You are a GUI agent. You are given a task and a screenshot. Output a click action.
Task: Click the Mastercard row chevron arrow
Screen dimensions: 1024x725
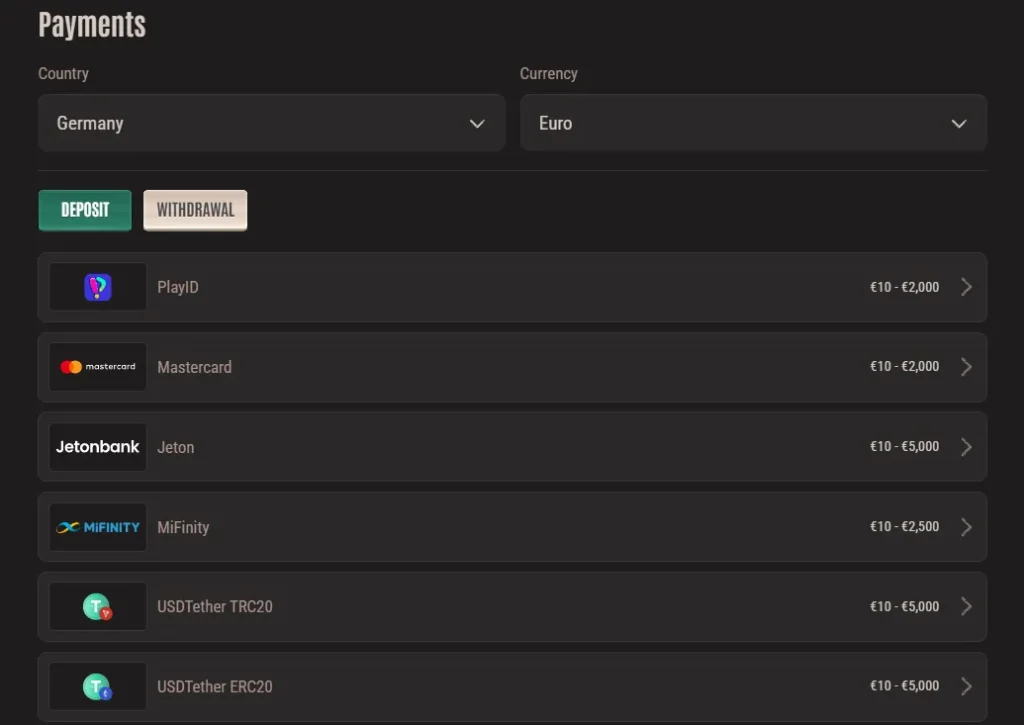(966, 367)
